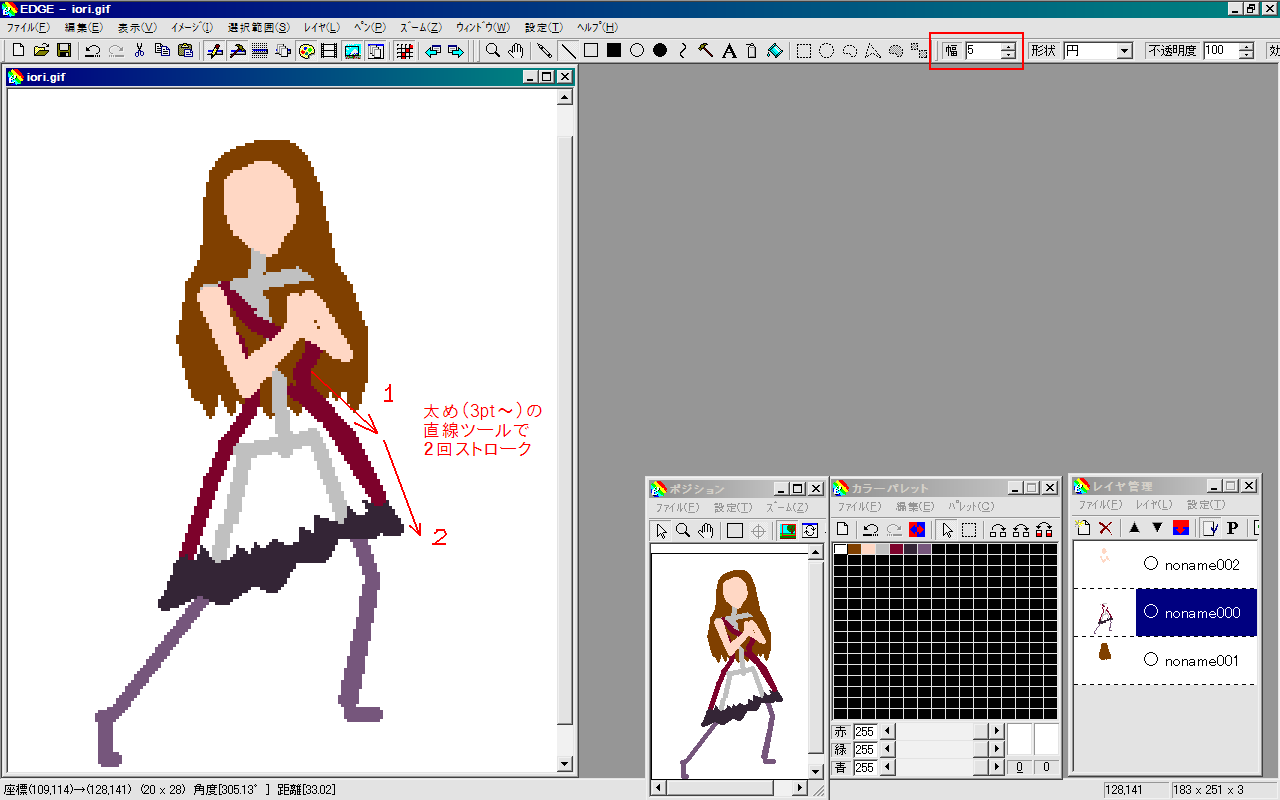Decrease the 不透明度 opacity stepper value
1280x800 pixels.
[1246, 55]
